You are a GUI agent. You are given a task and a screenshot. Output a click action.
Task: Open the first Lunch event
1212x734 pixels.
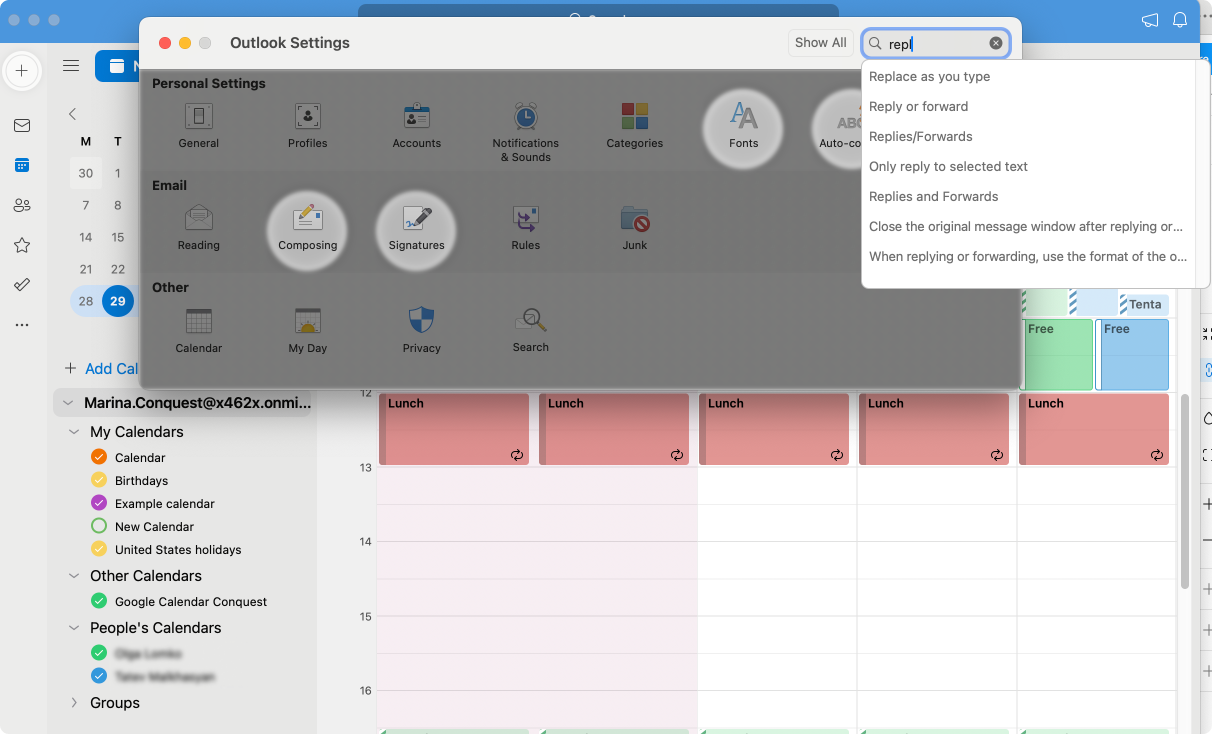pyautogui.click(x=455, y=429)
